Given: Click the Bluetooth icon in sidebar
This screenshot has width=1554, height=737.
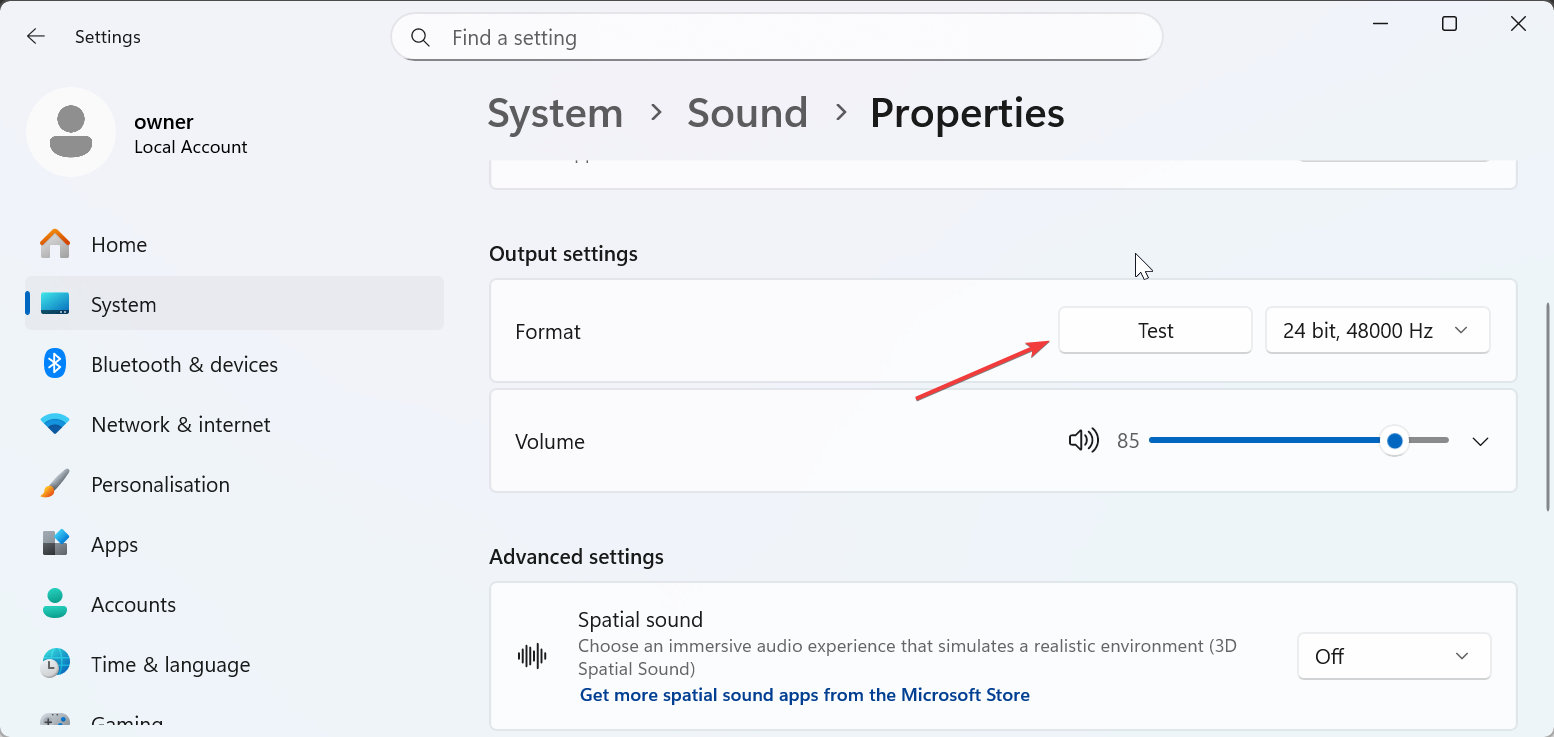Looking at the screenshot, I should point(55,364).
